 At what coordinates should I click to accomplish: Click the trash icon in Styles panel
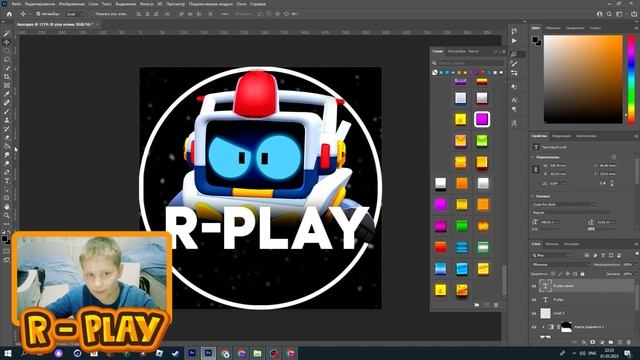tap(496, 305)
